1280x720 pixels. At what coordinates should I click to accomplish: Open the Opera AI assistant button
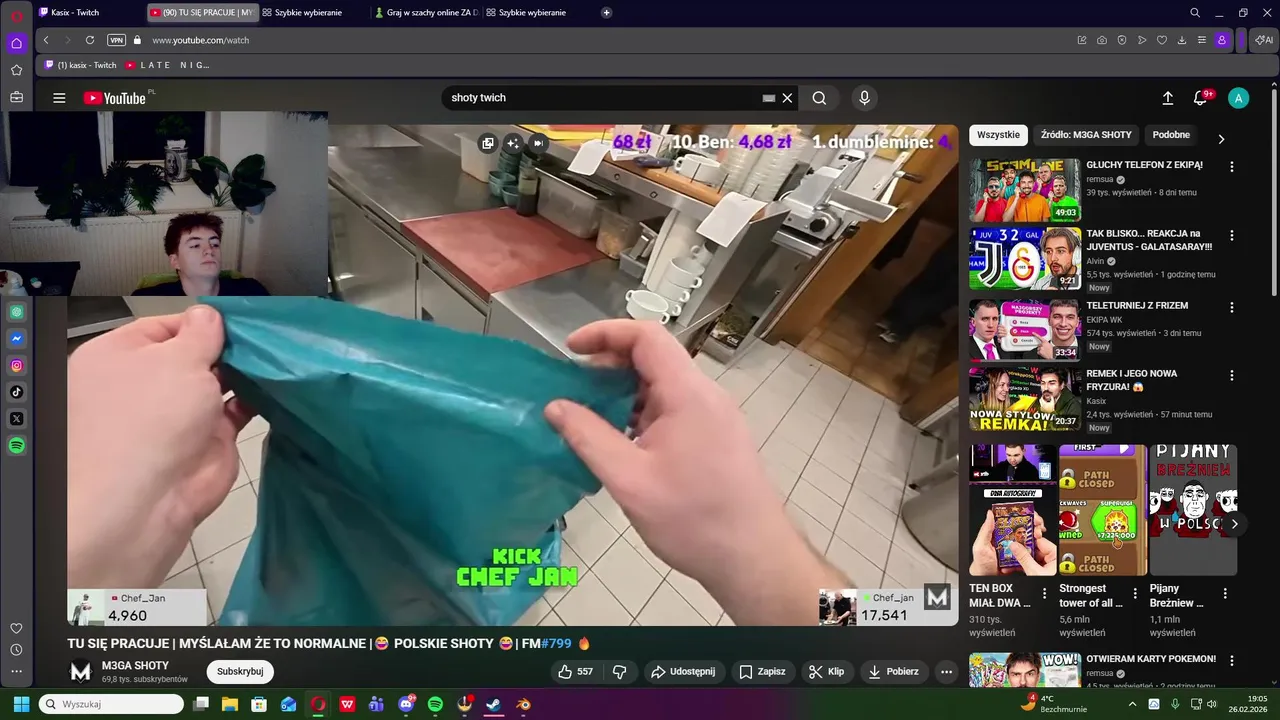point(1264,40)
